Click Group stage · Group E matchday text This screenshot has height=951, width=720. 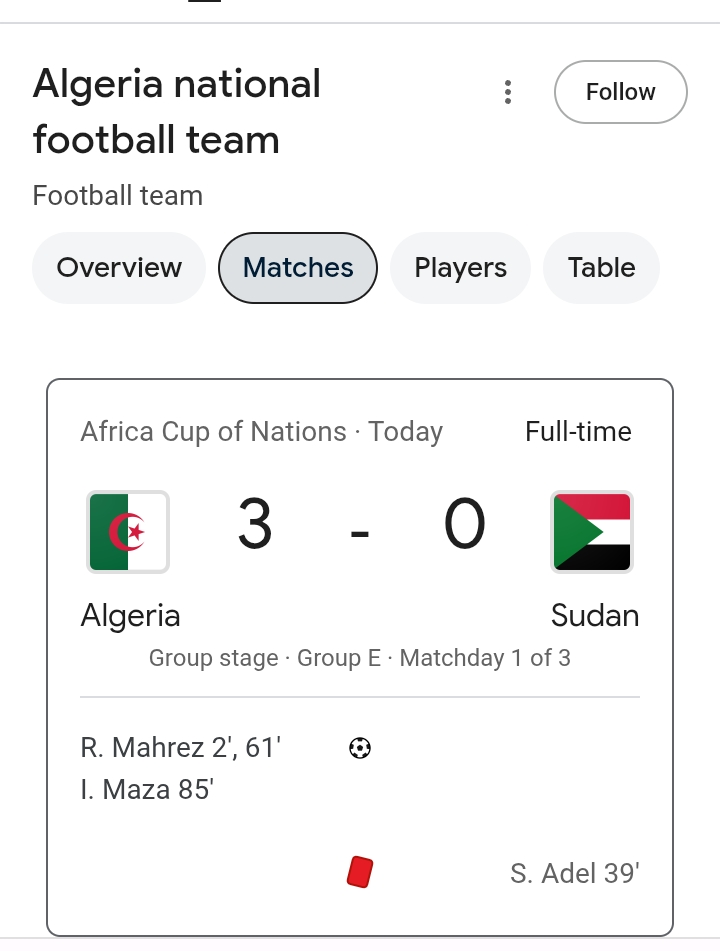pyautogui.click(x=360, y=658)
